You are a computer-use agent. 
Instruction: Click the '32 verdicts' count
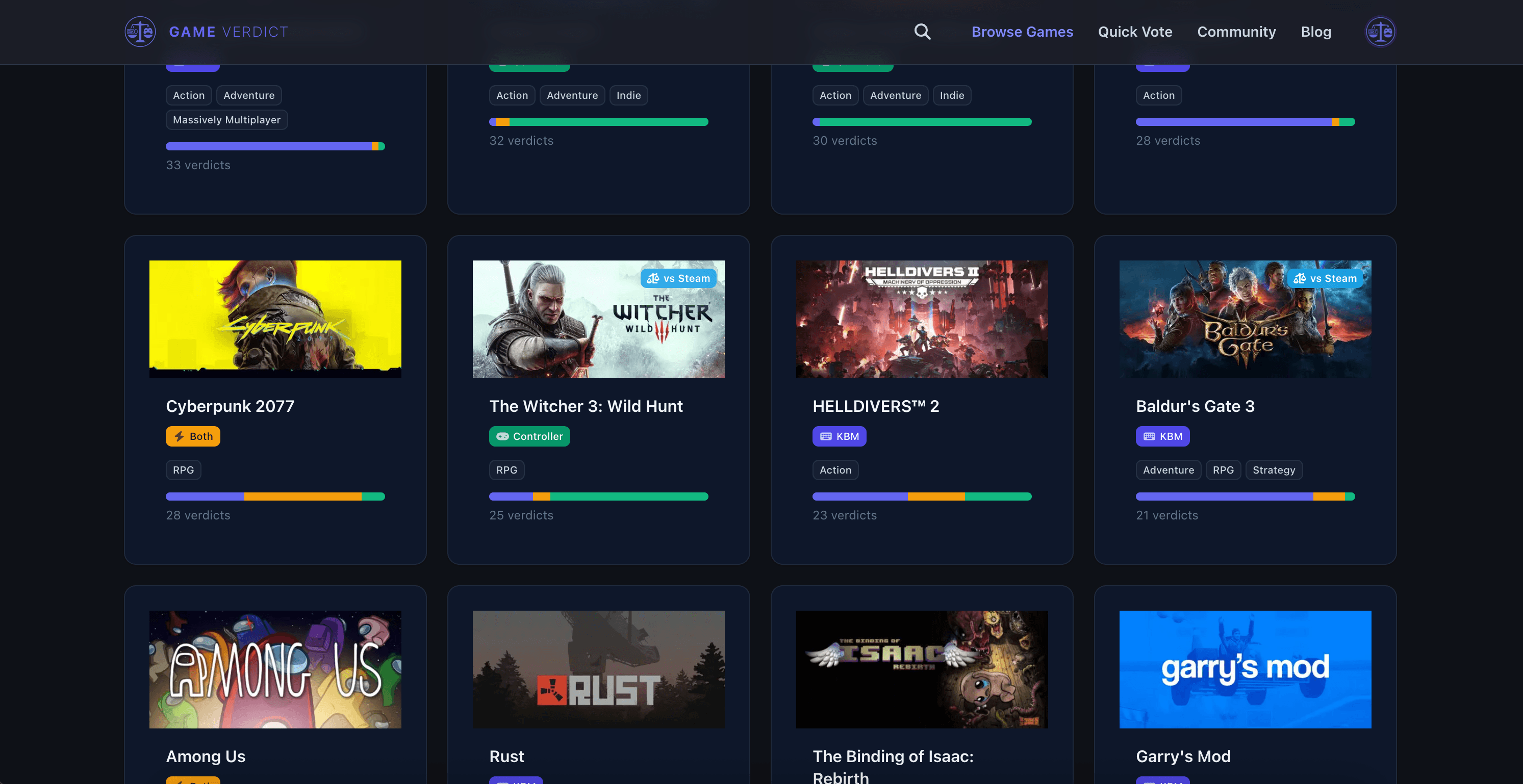[521, 141]
